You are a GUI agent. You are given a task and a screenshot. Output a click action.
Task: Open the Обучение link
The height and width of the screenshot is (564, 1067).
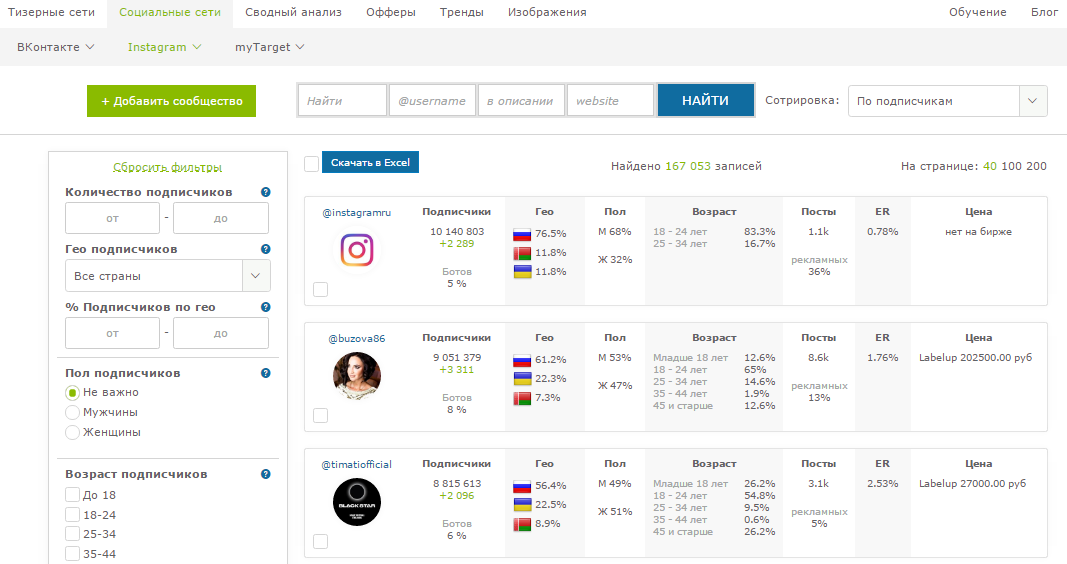978,12
